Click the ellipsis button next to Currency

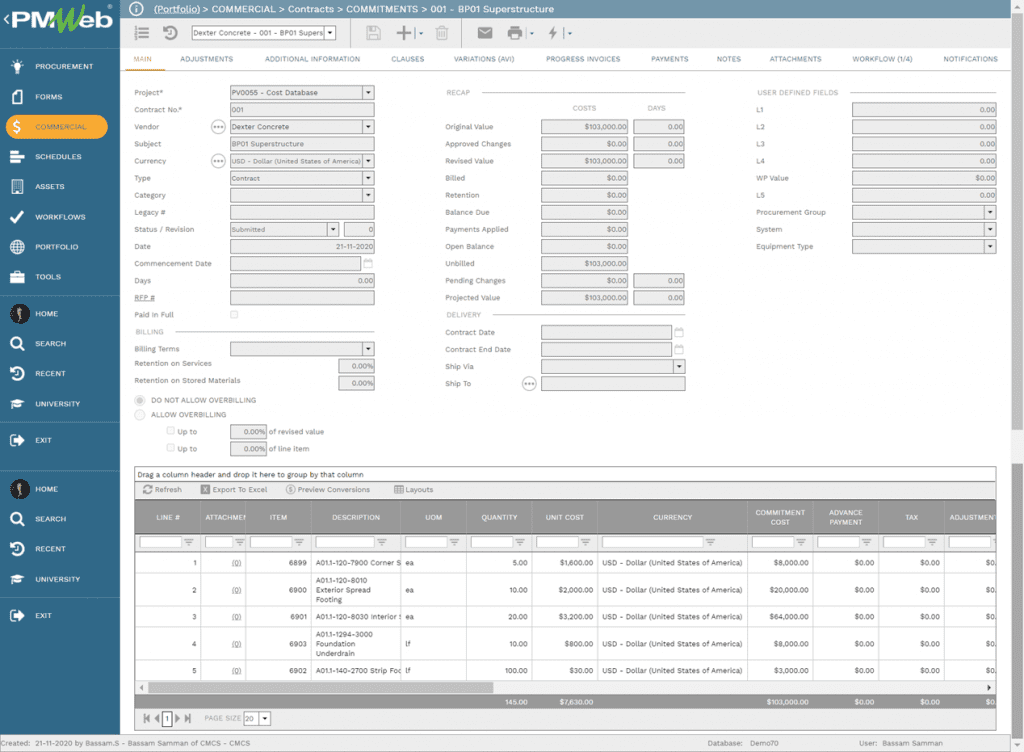point(218,161)
